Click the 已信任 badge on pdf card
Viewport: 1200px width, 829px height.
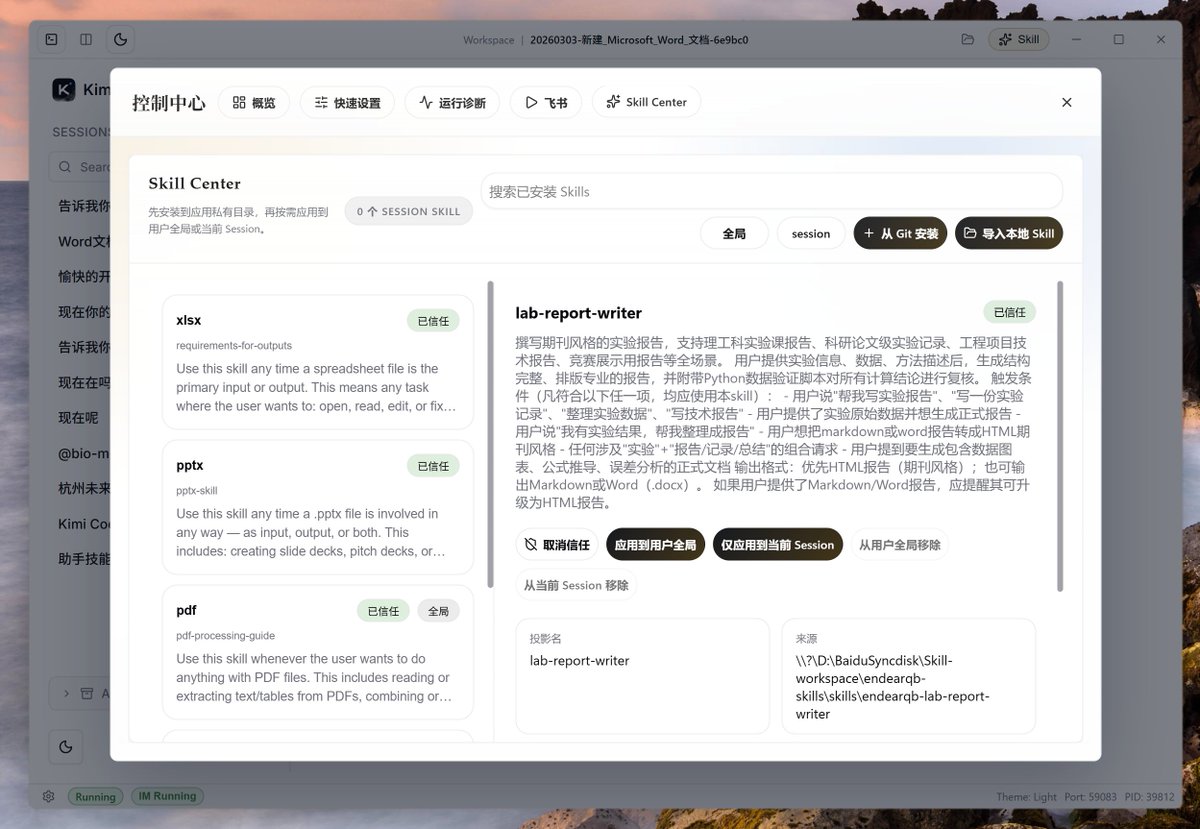point(383,611)
